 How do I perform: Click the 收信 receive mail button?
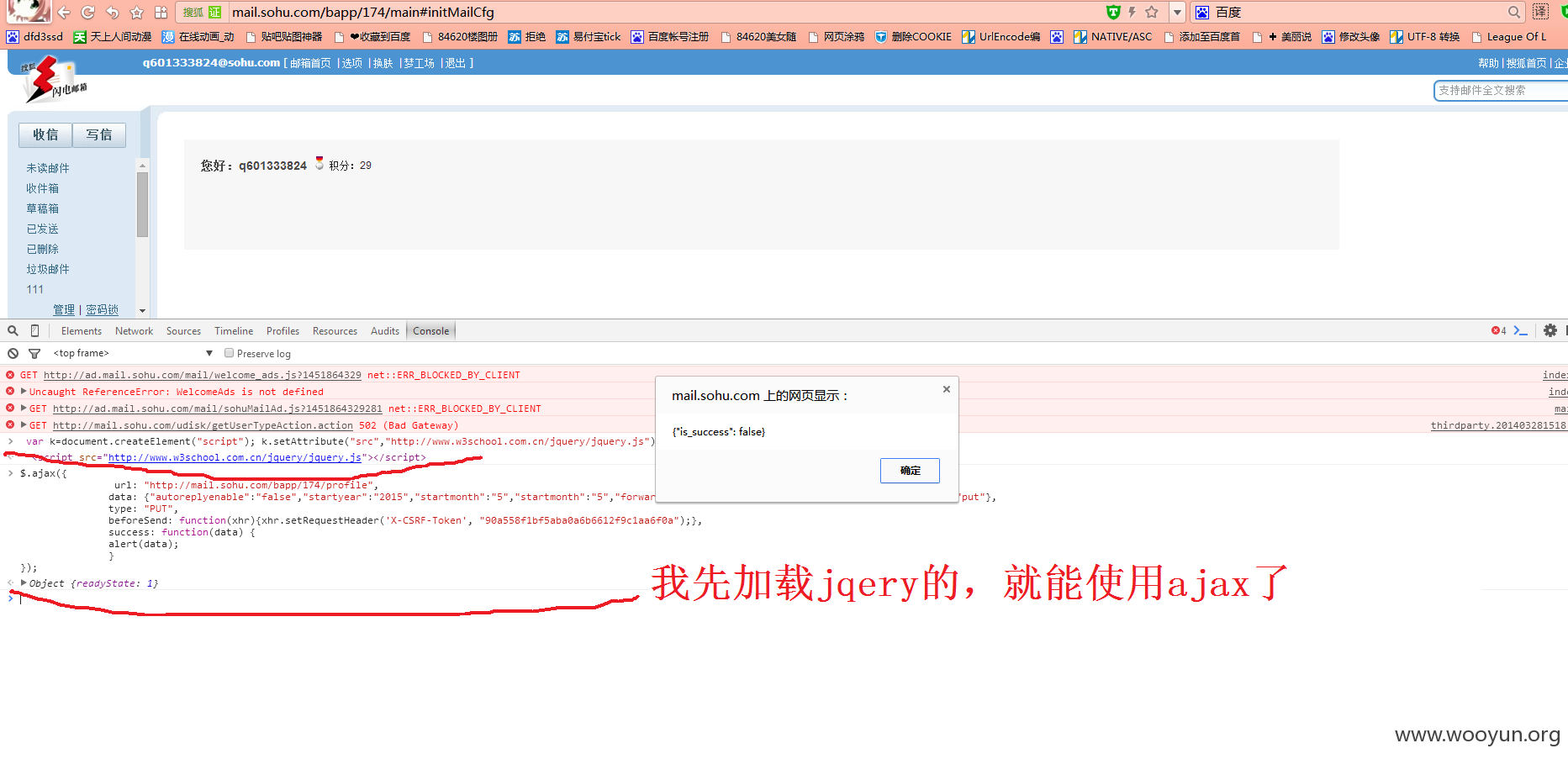click(45, 134)
